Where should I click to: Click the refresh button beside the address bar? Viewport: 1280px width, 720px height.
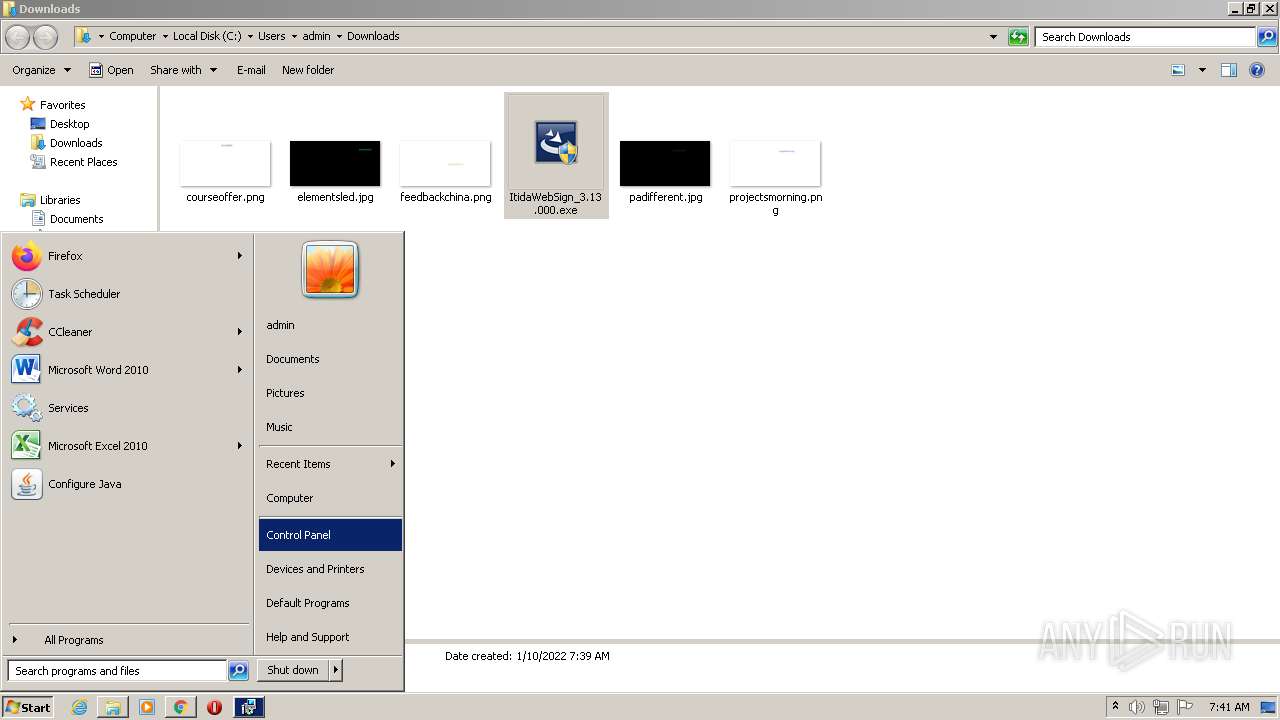click(1018, 37)
